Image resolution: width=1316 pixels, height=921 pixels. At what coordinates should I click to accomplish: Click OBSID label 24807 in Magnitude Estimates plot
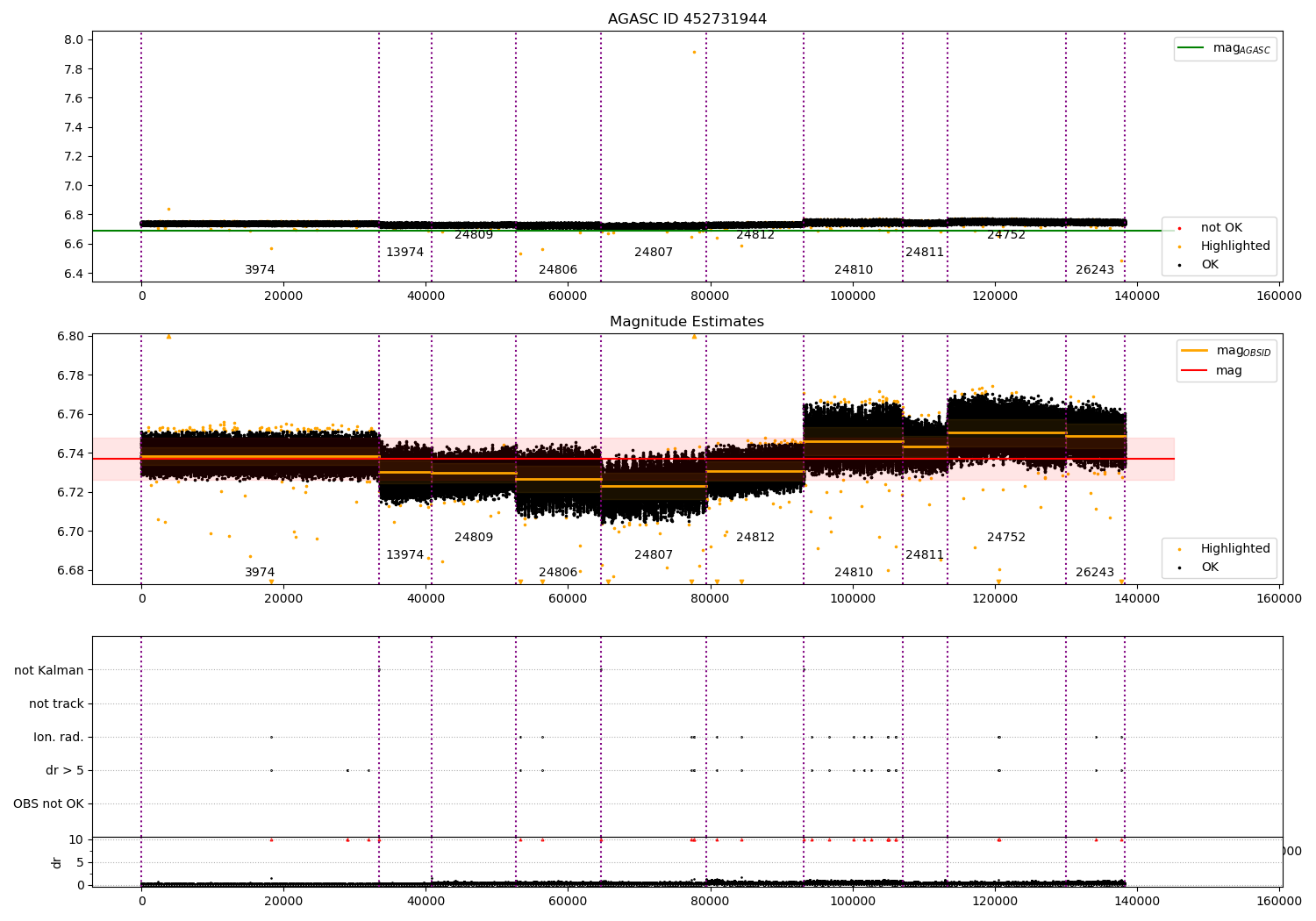point(654,555)
